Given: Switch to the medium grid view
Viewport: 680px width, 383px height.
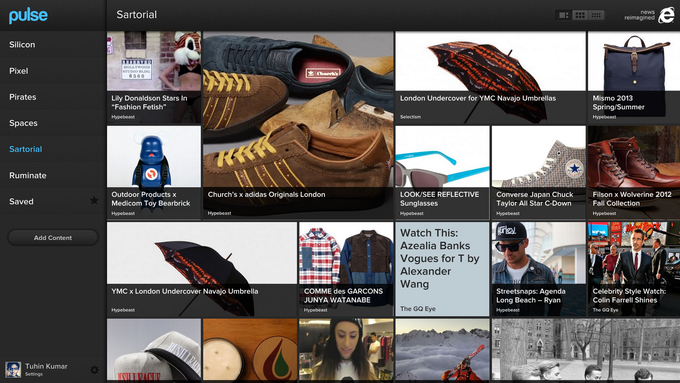Looking at the screenshot, I should pyautogui.click(x=580, y=16).
